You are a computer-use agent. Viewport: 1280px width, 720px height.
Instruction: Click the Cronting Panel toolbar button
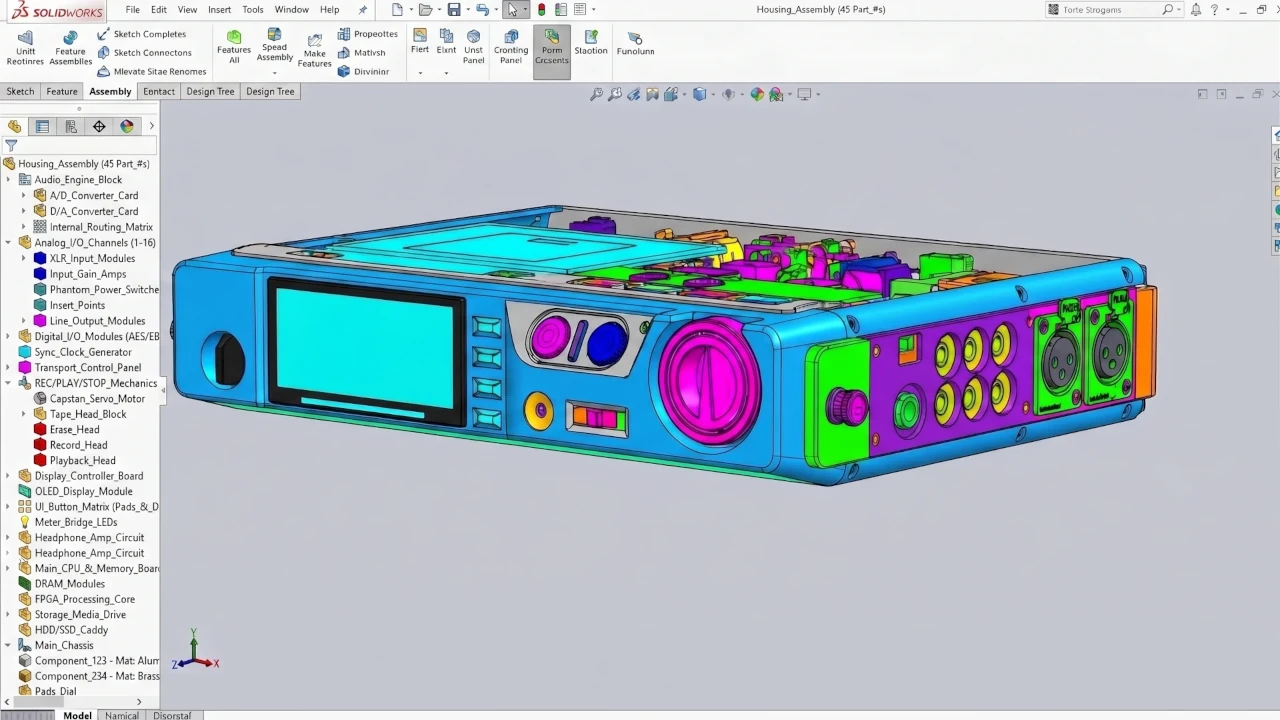coord(511,48)
